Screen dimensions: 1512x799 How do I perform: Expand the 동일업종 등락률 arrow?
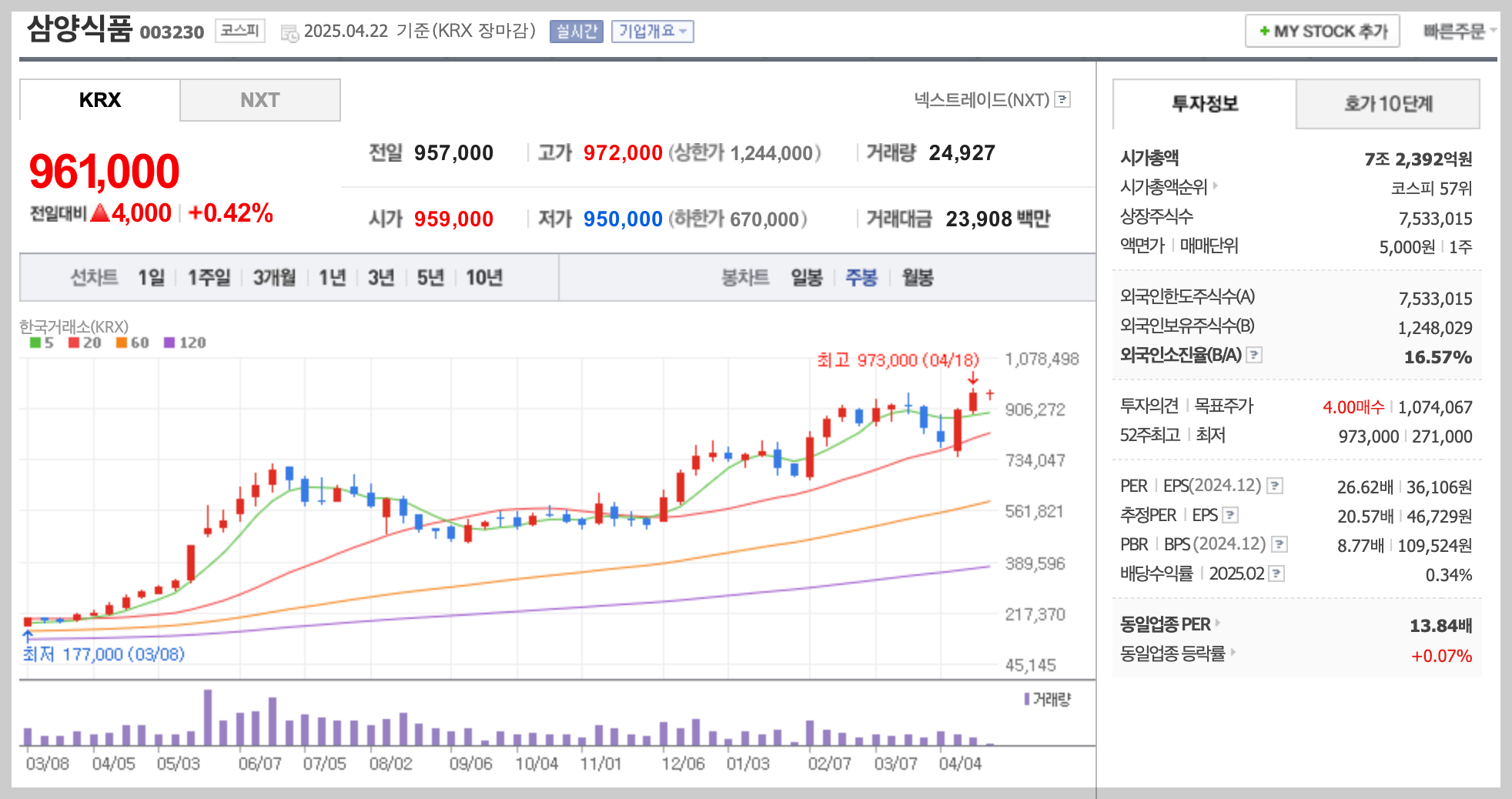pyautogui.click(x=1233, y=652)
